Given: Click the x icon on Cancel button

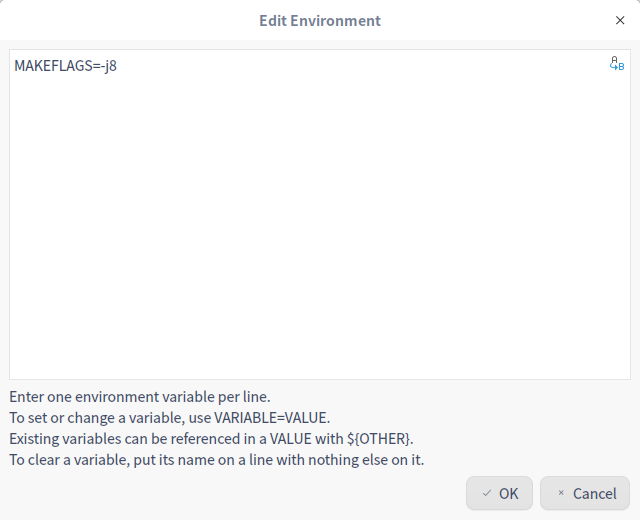Looking at the screenshot, I should coord(560,493).
